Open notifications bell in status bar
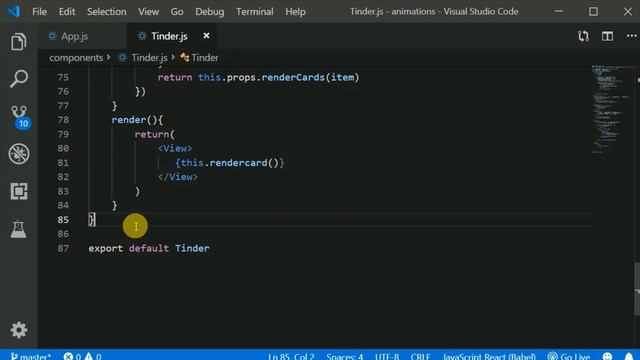This screenshot has height=360, width=640. [x=629, y=356]
